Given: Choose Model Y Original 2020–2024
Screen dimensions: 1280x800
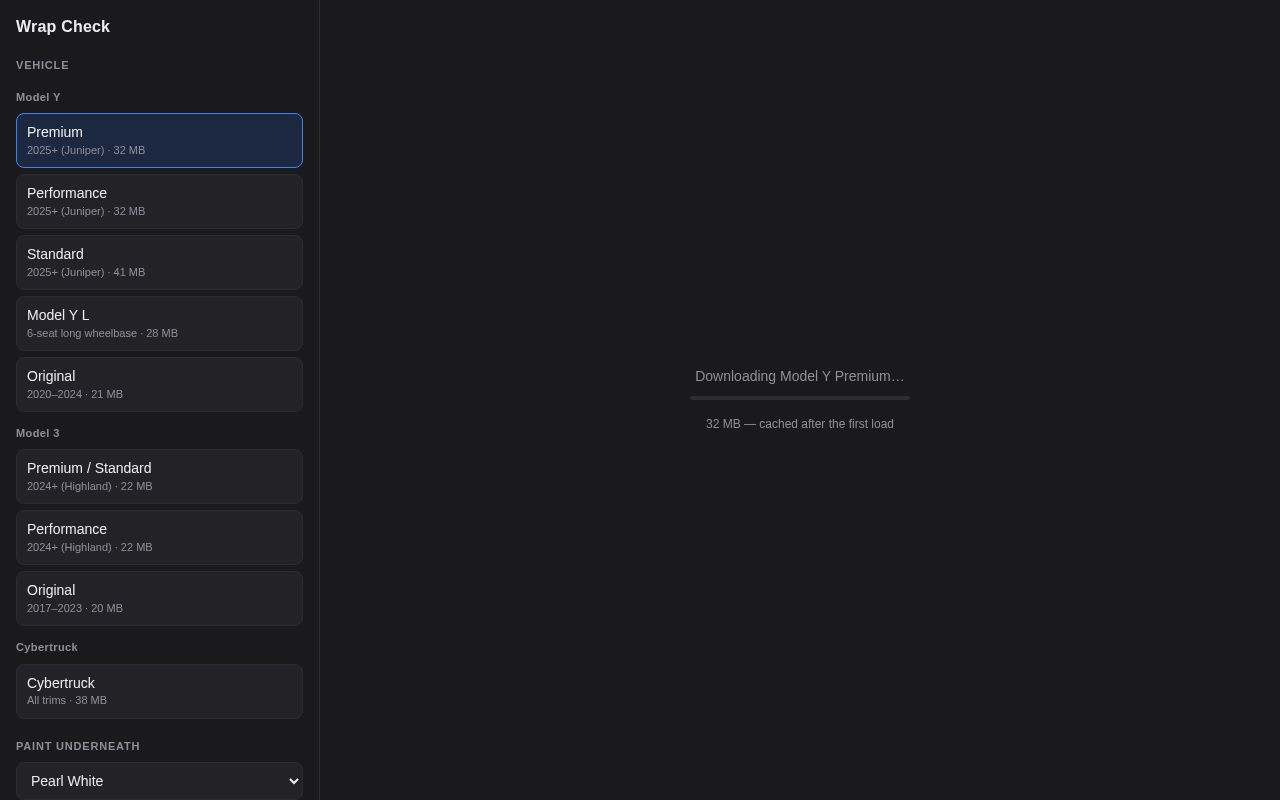Looking at the screenshot, I should 159,384.
